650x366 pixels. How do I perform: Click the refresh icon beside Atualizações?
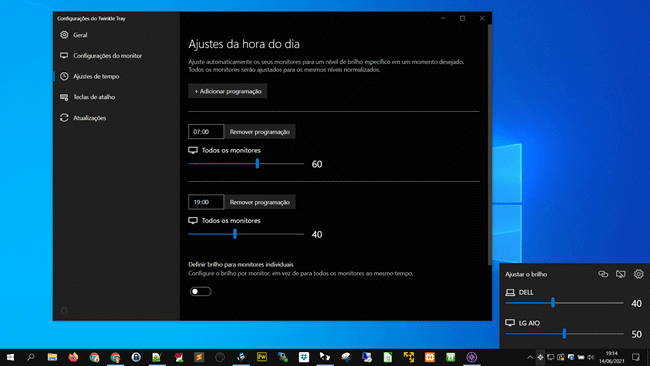coord(64,118)
